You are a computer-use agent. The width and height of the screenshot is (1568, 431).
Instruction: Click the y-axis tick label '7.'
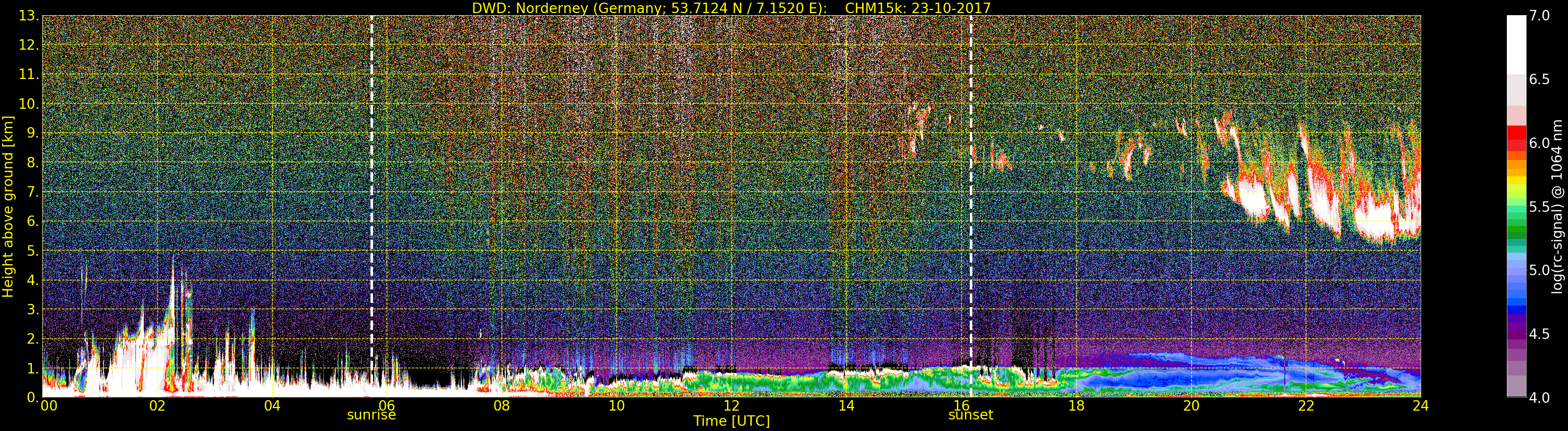pos(32,192)
